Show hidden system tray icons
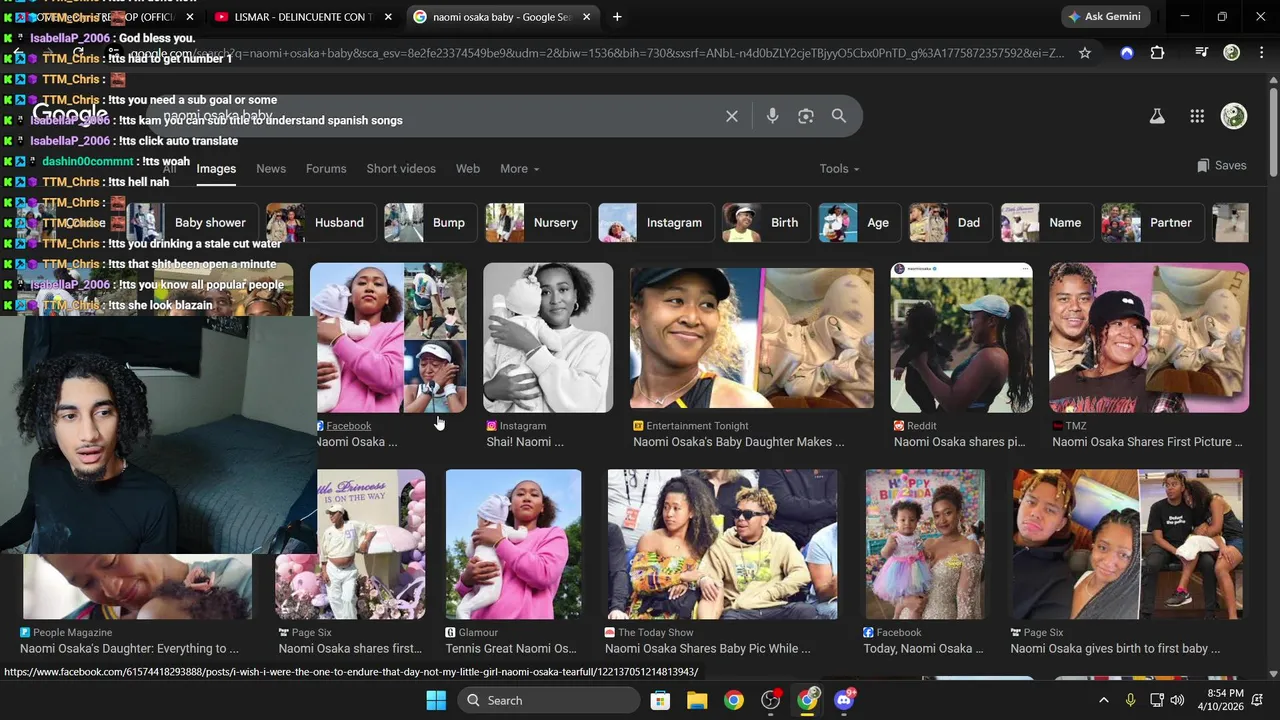Viewport: 1280px width, 720px height. pos(1103,700)
